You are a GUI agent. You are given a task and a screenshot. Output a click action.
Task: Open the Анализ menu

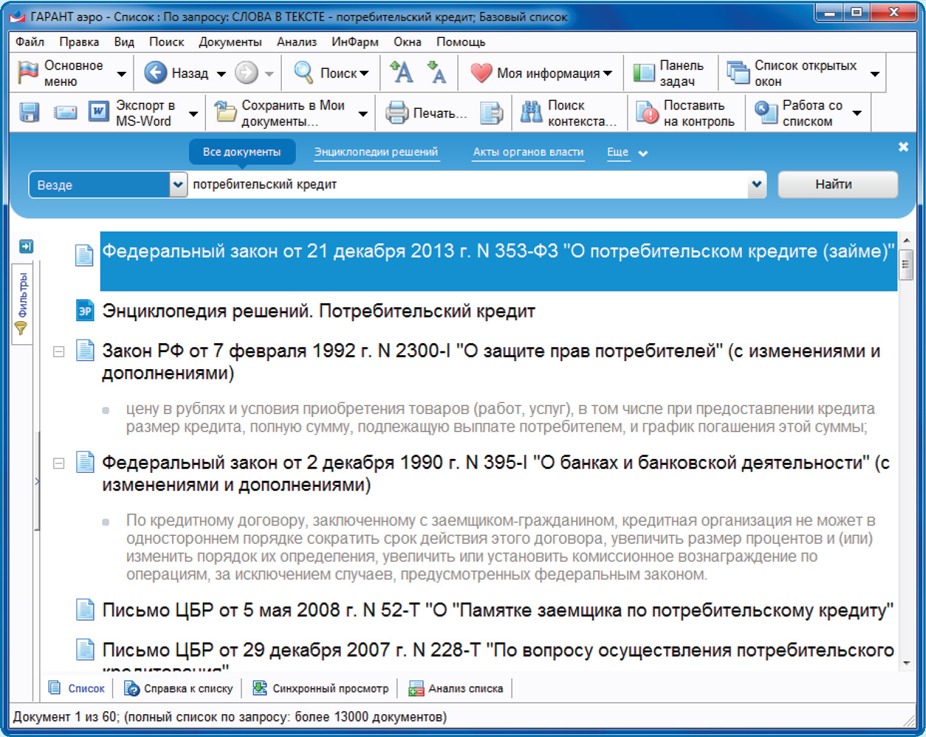pyautogui.click(x=296, y=42)
